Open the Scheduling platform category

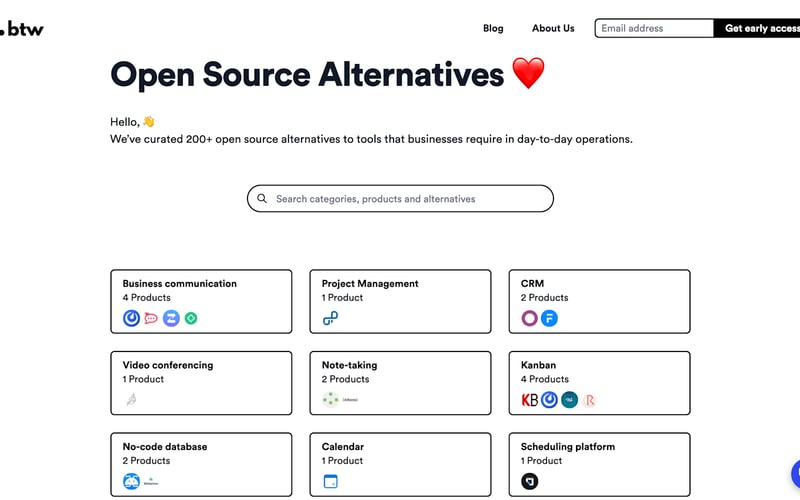[599, 465]
